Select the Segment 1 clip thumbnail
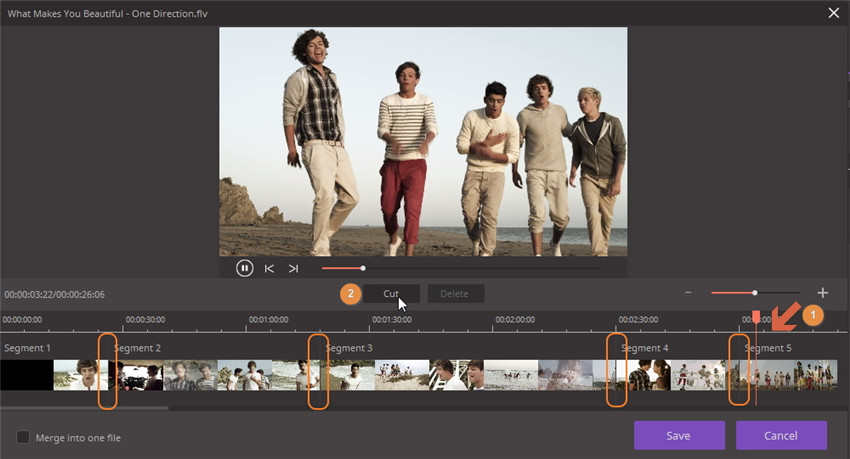The width and height of the screenshot is (850, 459). point(54,374)
